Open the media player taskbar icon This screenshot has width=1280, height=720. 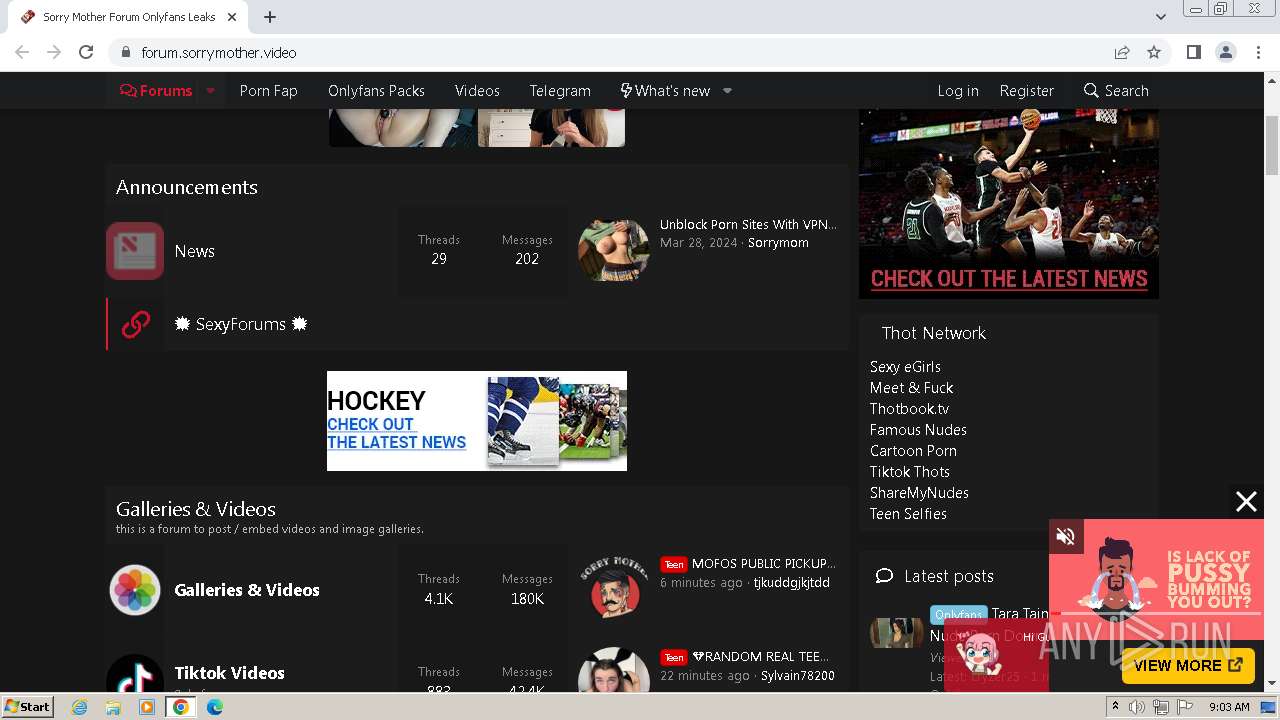point(147,707)
